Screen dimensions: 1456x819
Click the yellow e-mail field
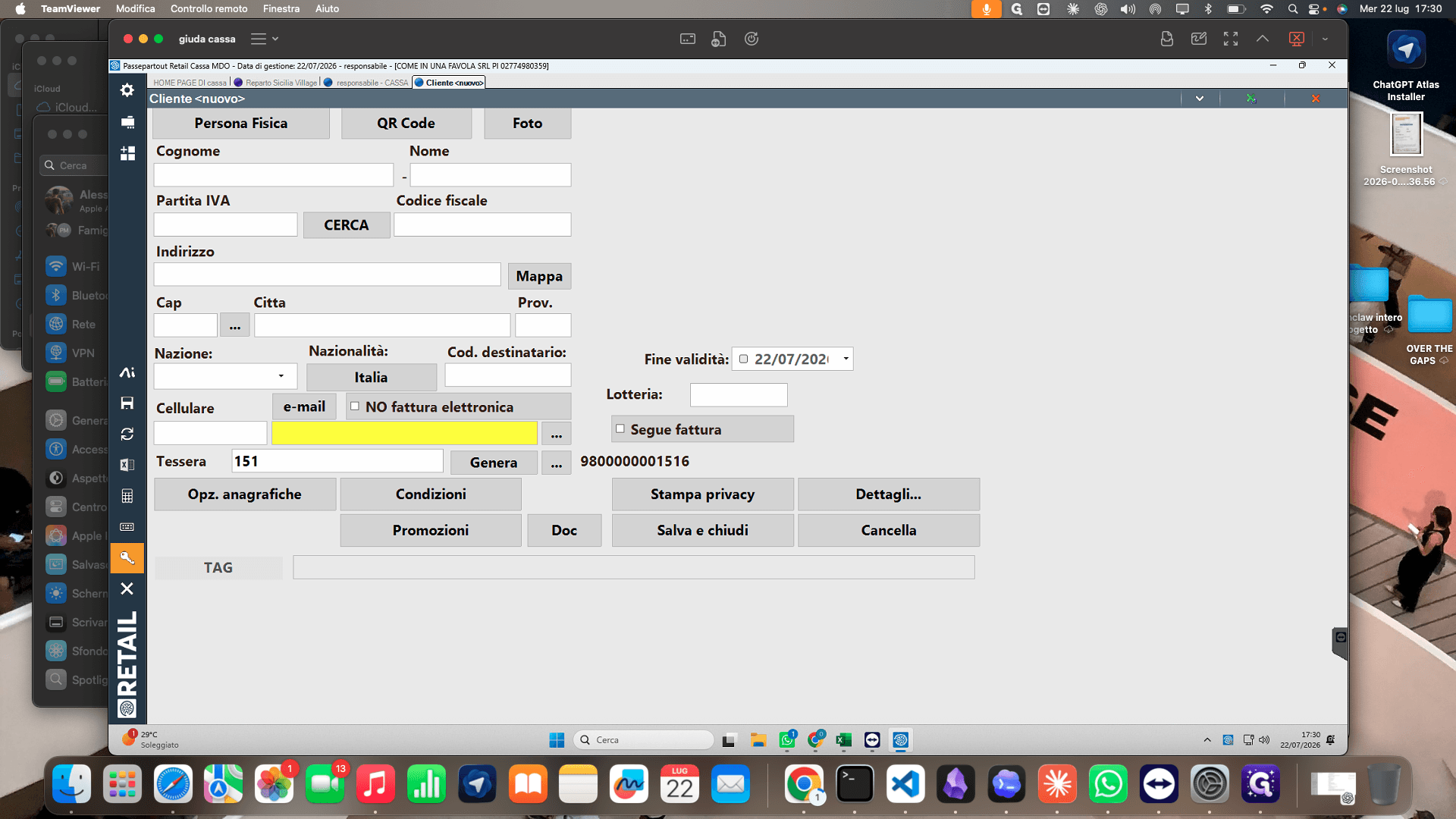pos(404,433)
